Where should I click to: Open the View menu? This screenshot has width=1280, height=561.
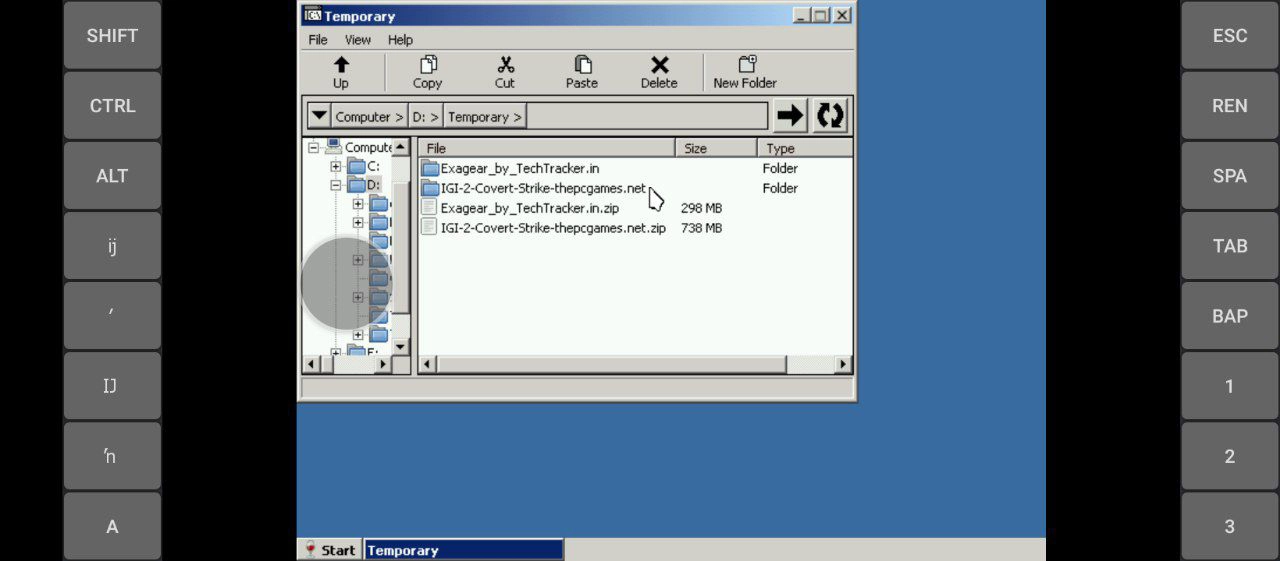[358, 40]
